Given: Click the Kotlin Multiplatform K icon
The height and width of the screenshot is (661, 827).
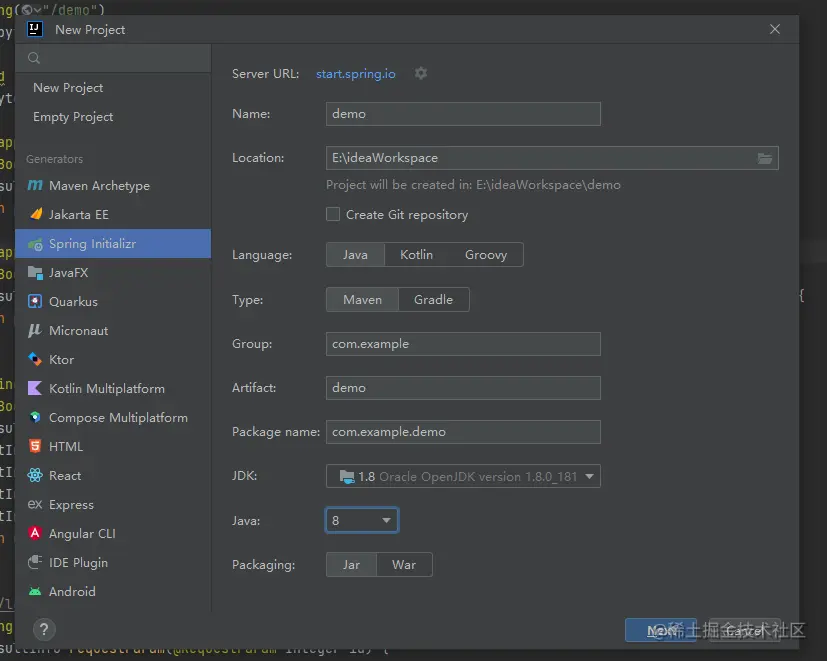Looking at the screenshot, I should (x=35, y=388).
